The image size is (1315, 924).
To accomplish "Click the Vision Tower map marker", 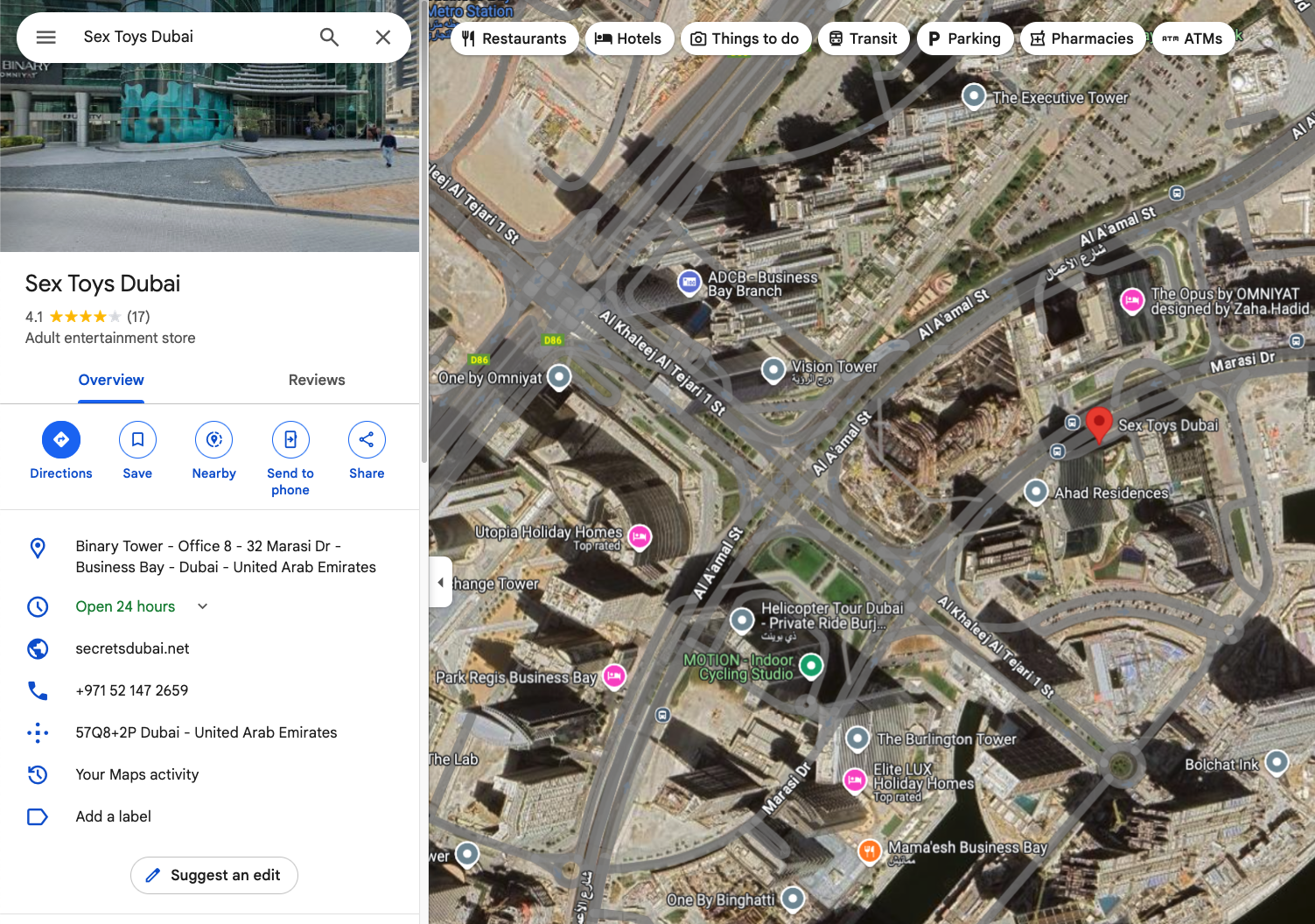I will click(x=773, y=370).
